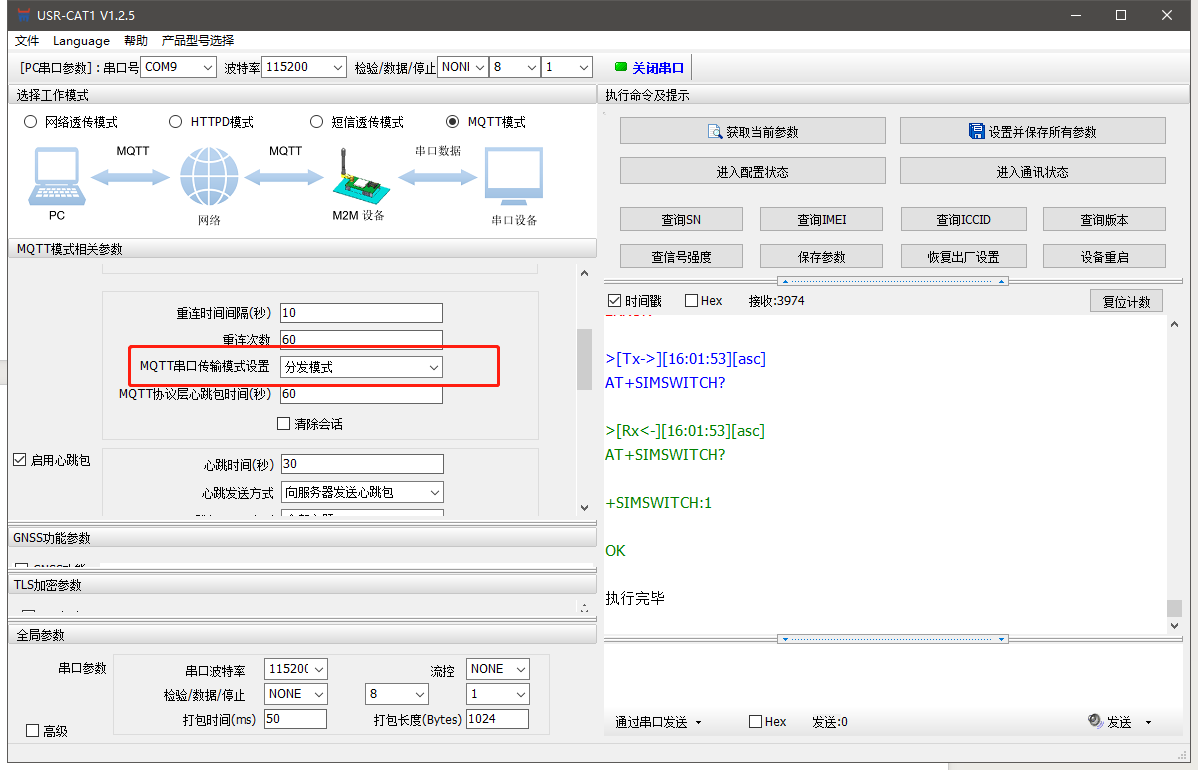Screen dimensions: 1198x770
Task: Click MQTT parameters panel scrollbar thumb
Action: tap(584, 359)
